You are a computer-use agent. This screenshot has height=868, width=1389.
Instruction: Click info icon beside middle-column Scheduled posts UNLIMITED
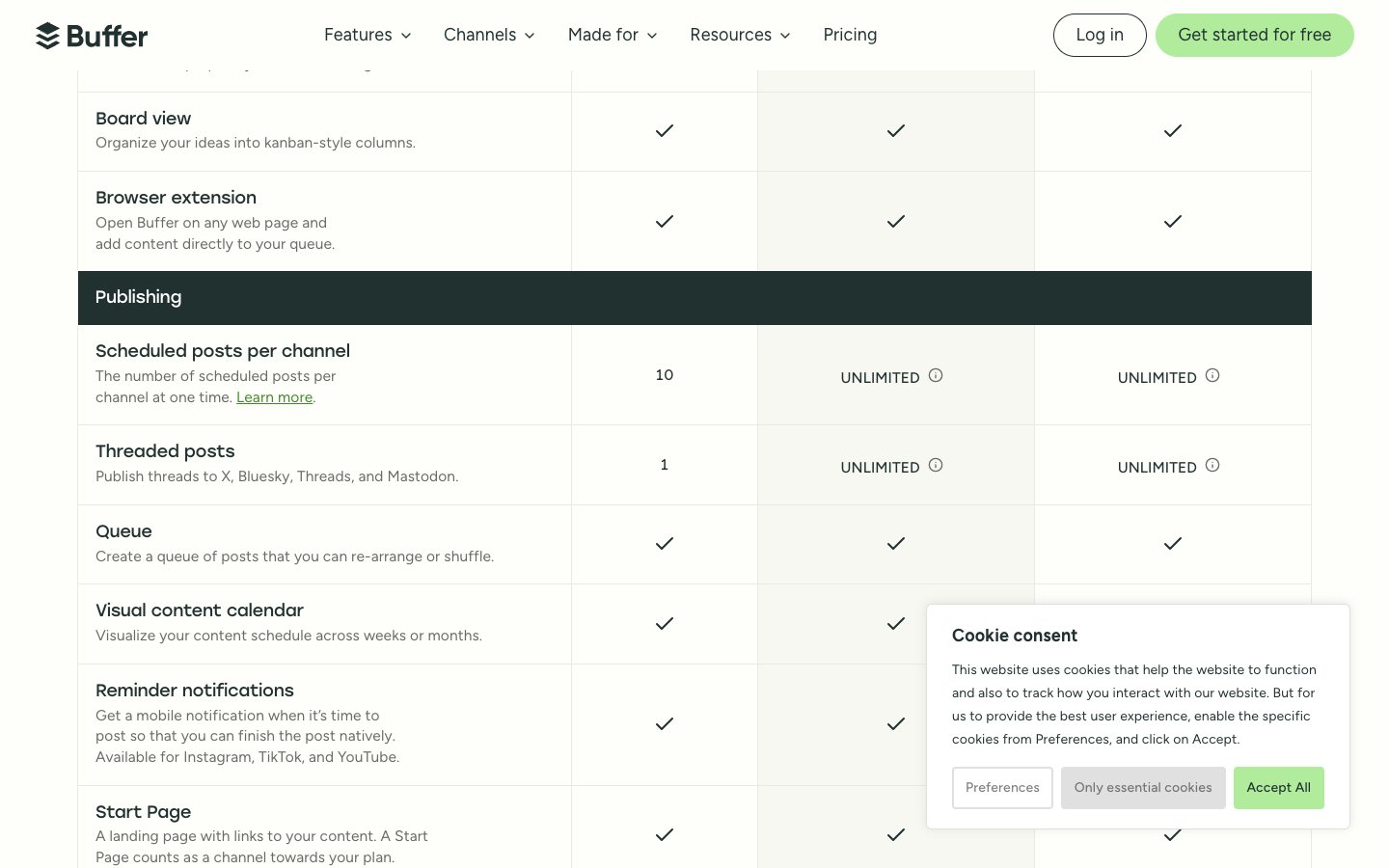(x=936, y=376)
